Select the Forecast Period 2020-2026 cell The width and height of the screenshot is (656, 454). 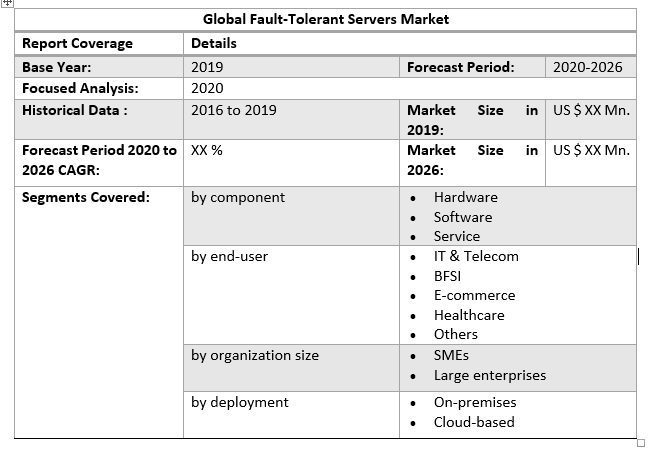[588, 67]
